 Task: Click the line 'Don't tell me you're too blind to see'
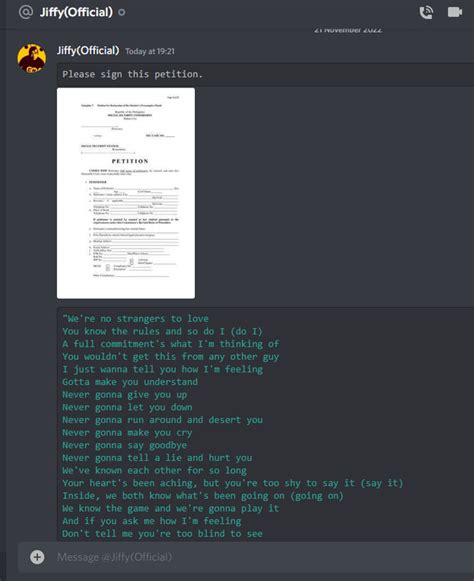[x=162, y=534]
